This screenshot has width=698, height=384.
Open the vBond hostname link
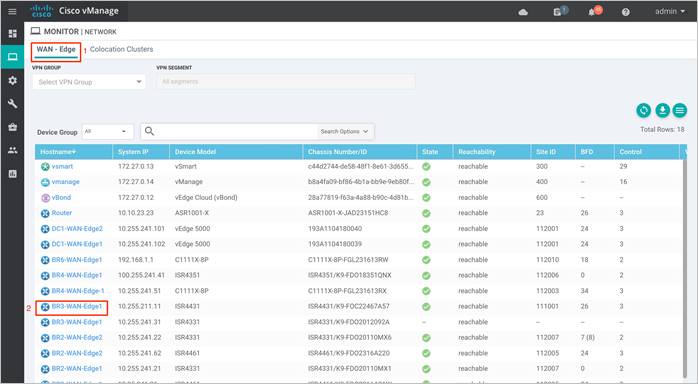(x=61, y=198)
